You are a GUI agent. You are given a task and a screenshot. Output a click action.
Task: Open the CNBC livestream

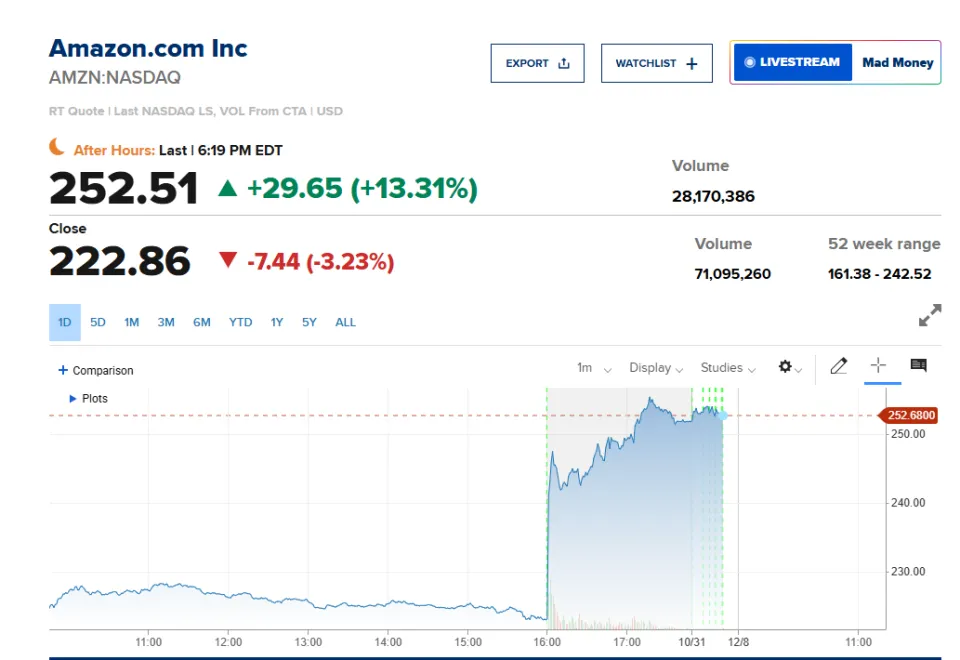point(792,62)
